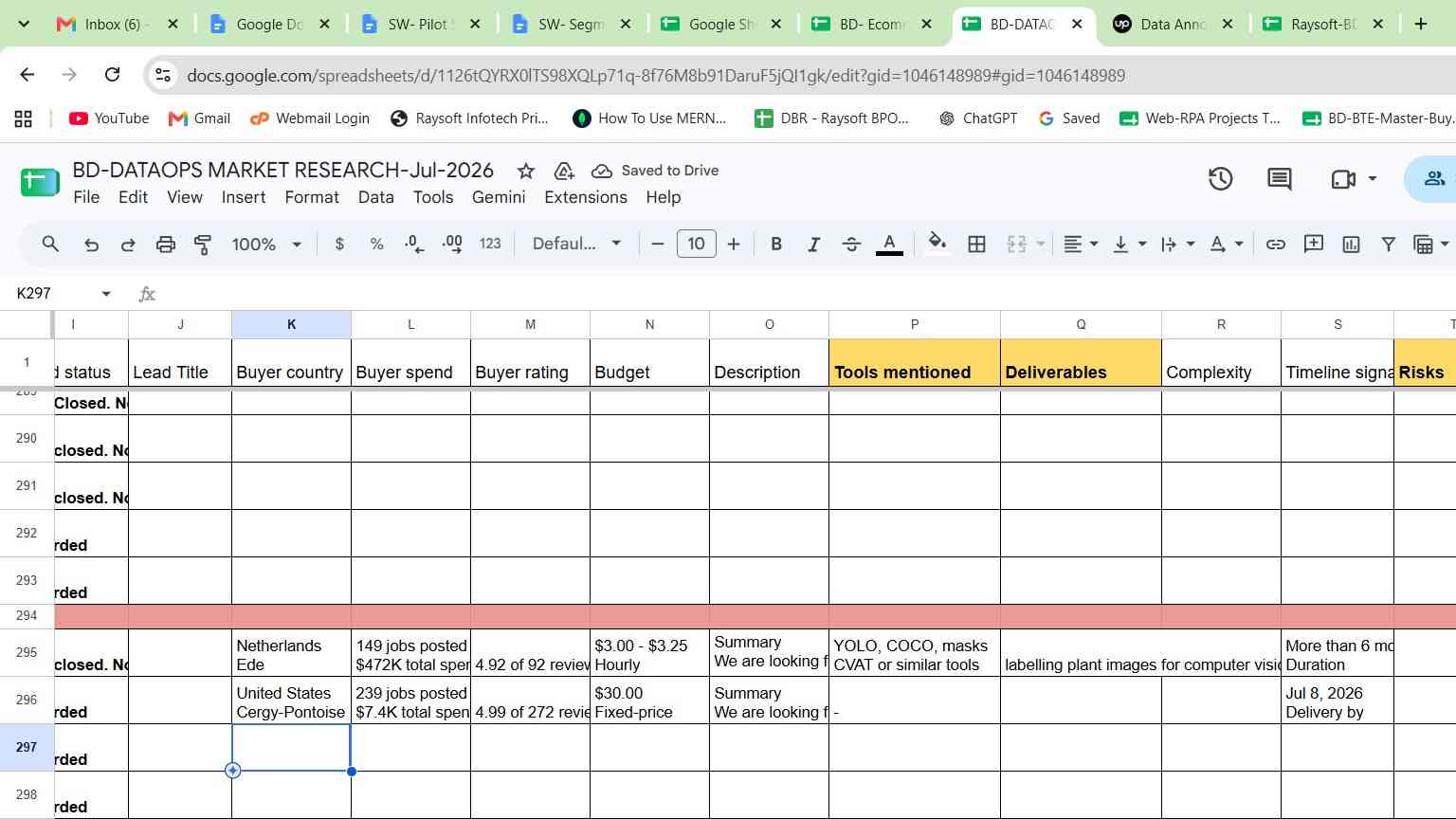Click the Webmail Login bookmark
Screen dimensions: 1456x819
coord(310,118)
